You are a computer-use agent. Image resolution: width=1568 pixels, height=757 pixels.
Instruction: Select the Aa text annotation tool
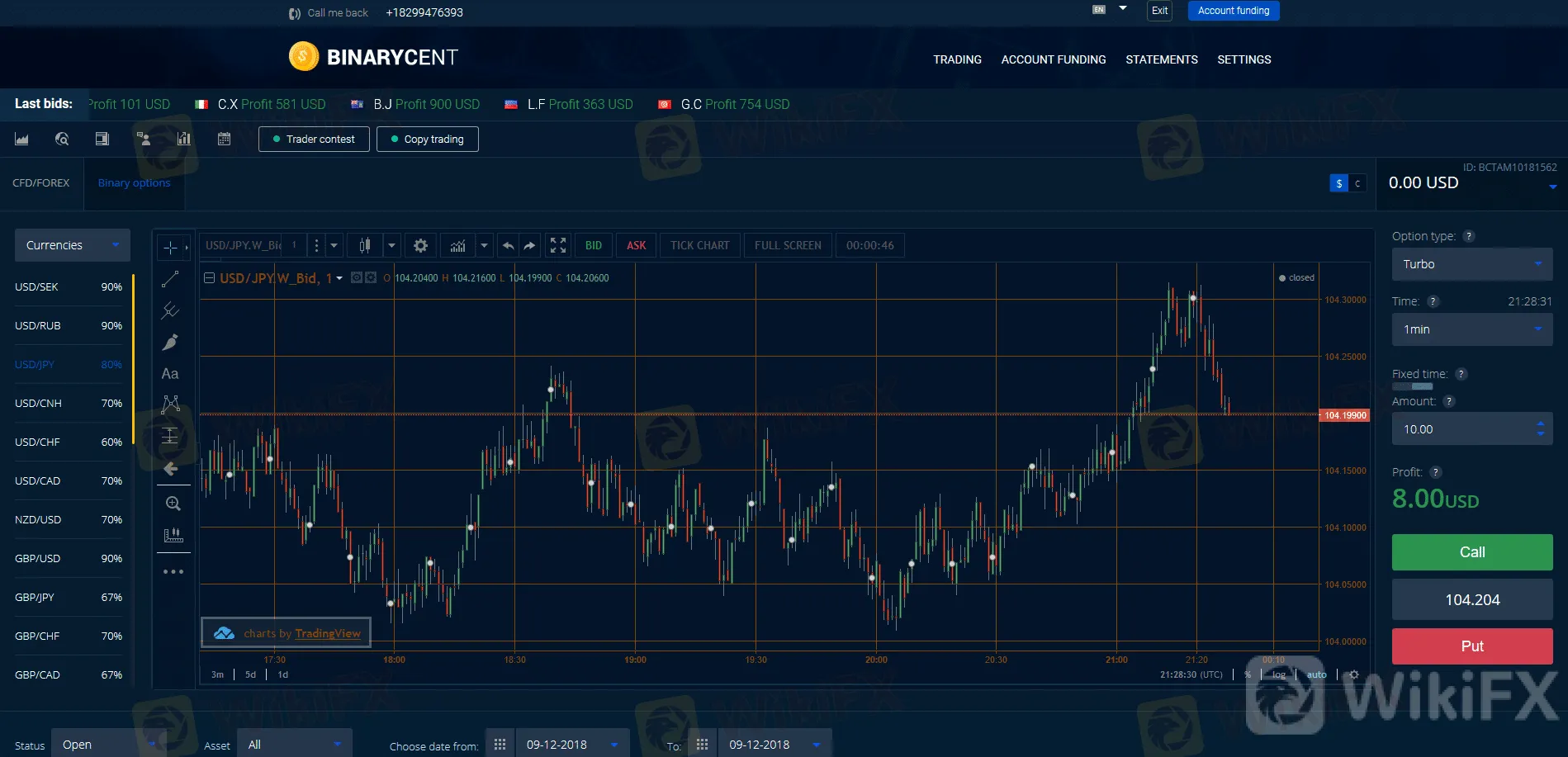(170, 373)
